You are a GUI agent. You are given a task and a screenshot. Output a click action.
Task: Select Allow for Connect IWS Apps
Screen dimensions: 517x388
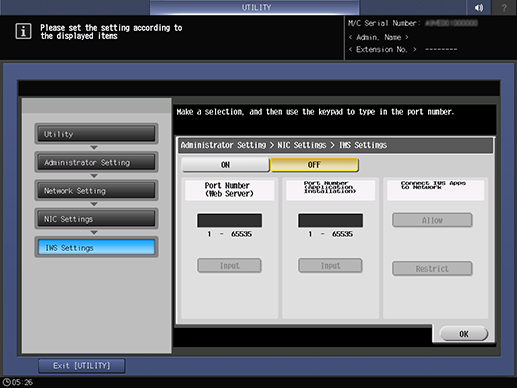point(432,220)
